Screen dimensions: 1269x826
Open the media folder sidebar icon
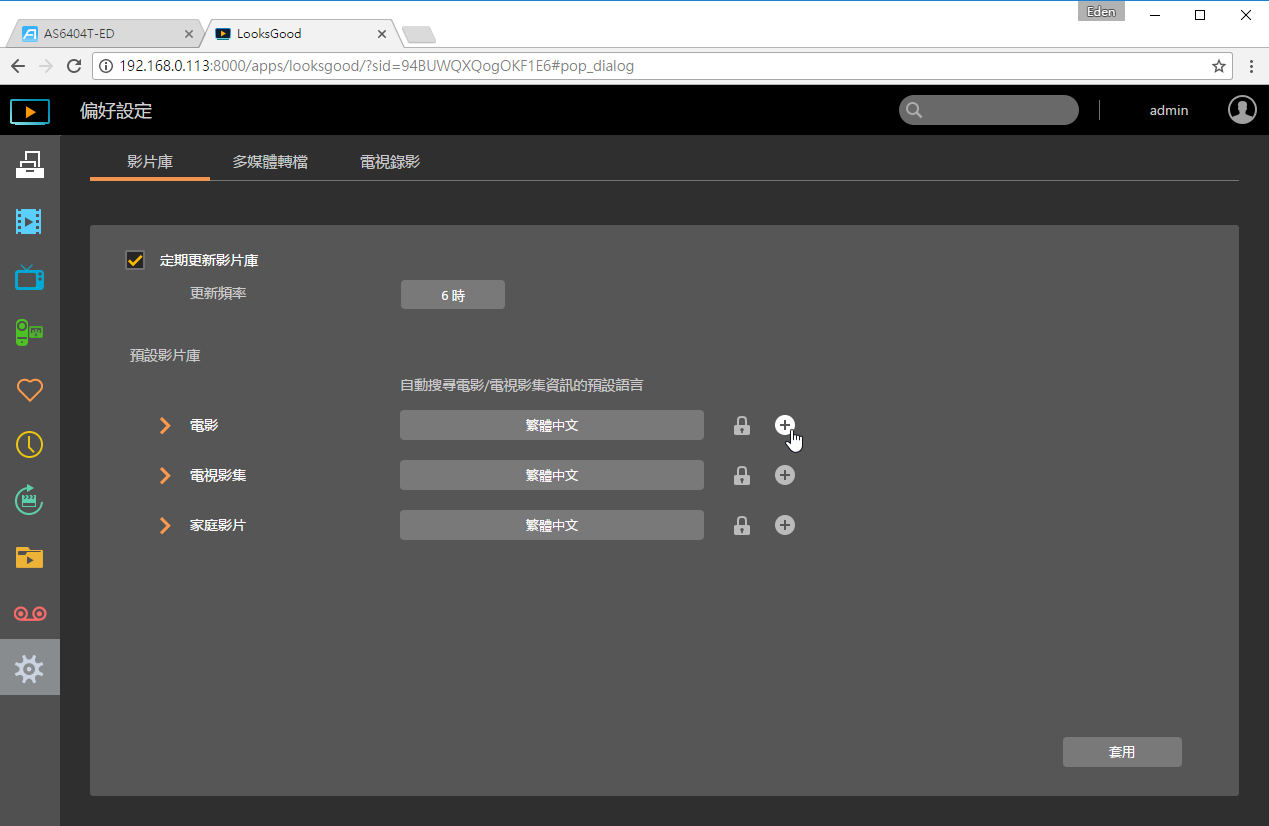[29, 557]
